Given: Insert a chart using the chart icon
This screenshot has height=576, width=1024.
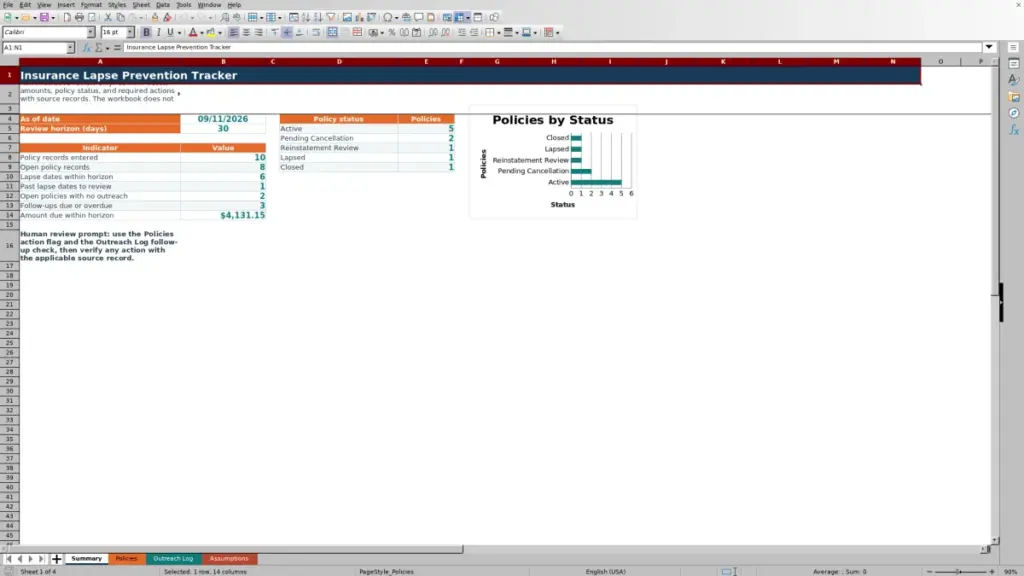Looking at the screenshot, I should tap(359, 18).
